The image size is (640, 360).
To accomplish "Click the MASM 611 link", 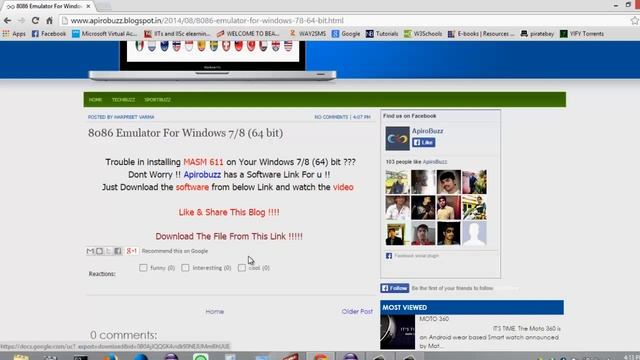I will (x=203, y=162).
